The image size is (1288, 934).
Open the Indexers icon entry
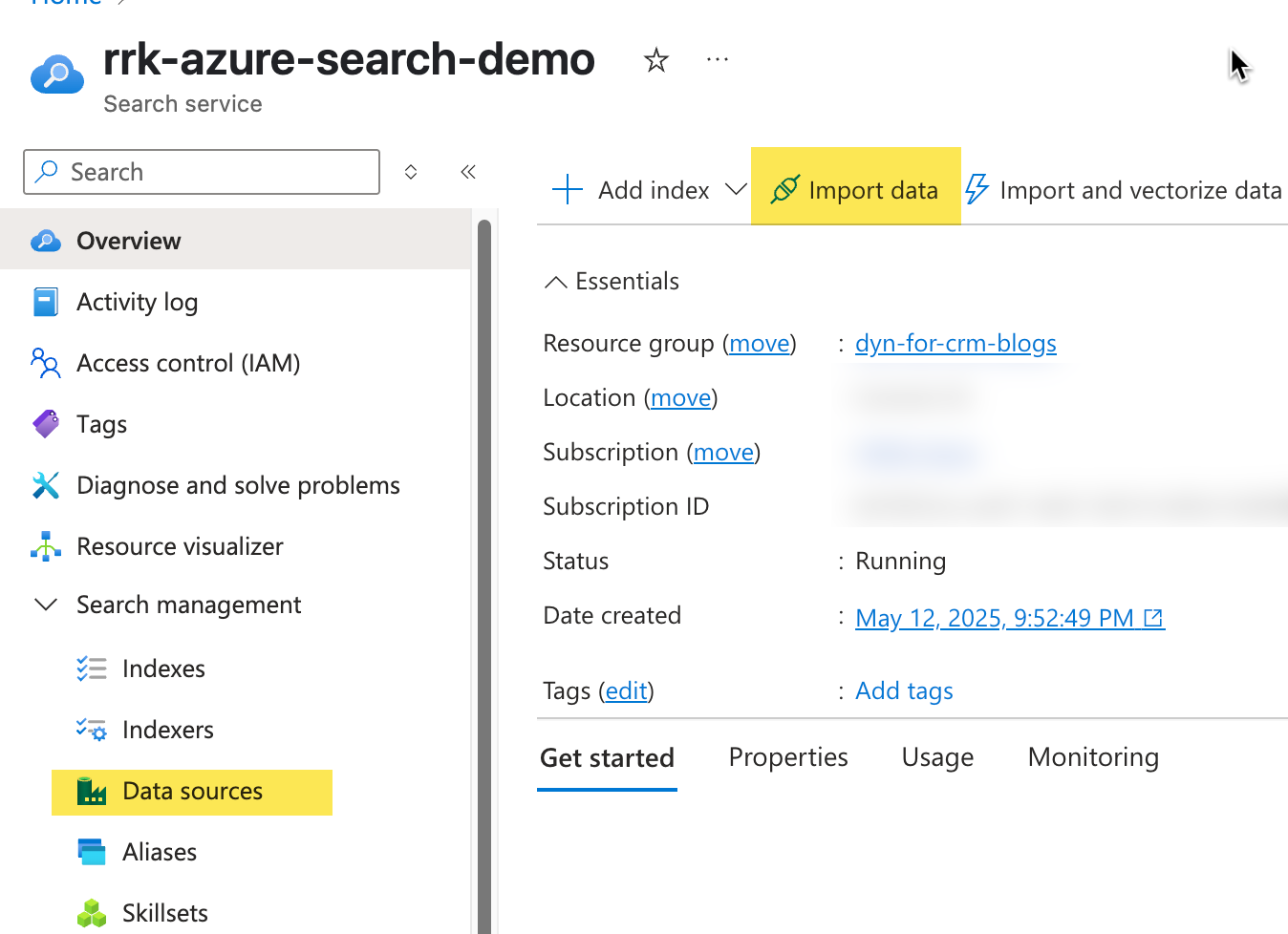click(x=92, y=730)
